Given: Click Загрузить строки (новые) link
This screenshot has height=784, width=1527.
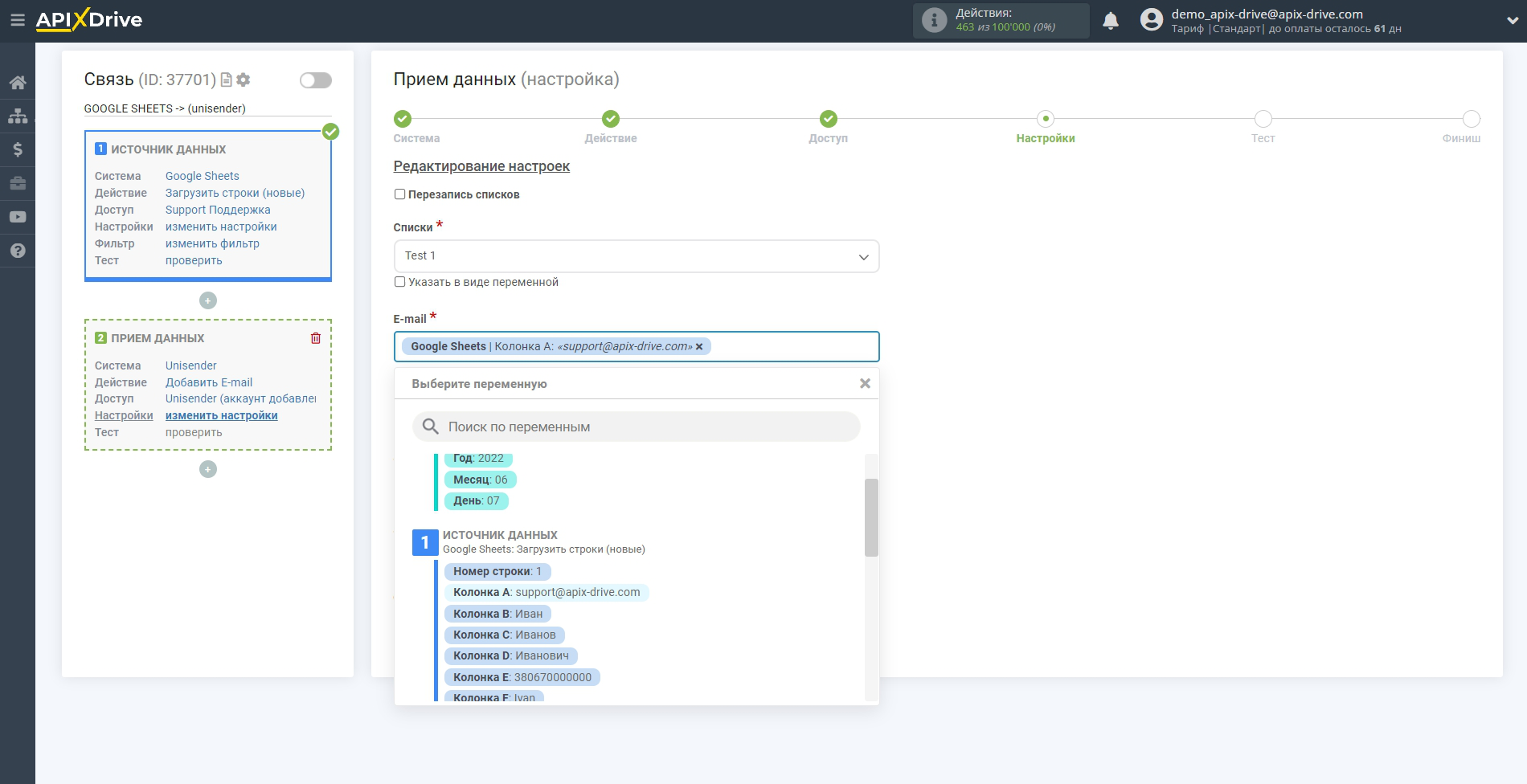Looking at the screenshot, I should pyautogui.click(x=235, y=193).
